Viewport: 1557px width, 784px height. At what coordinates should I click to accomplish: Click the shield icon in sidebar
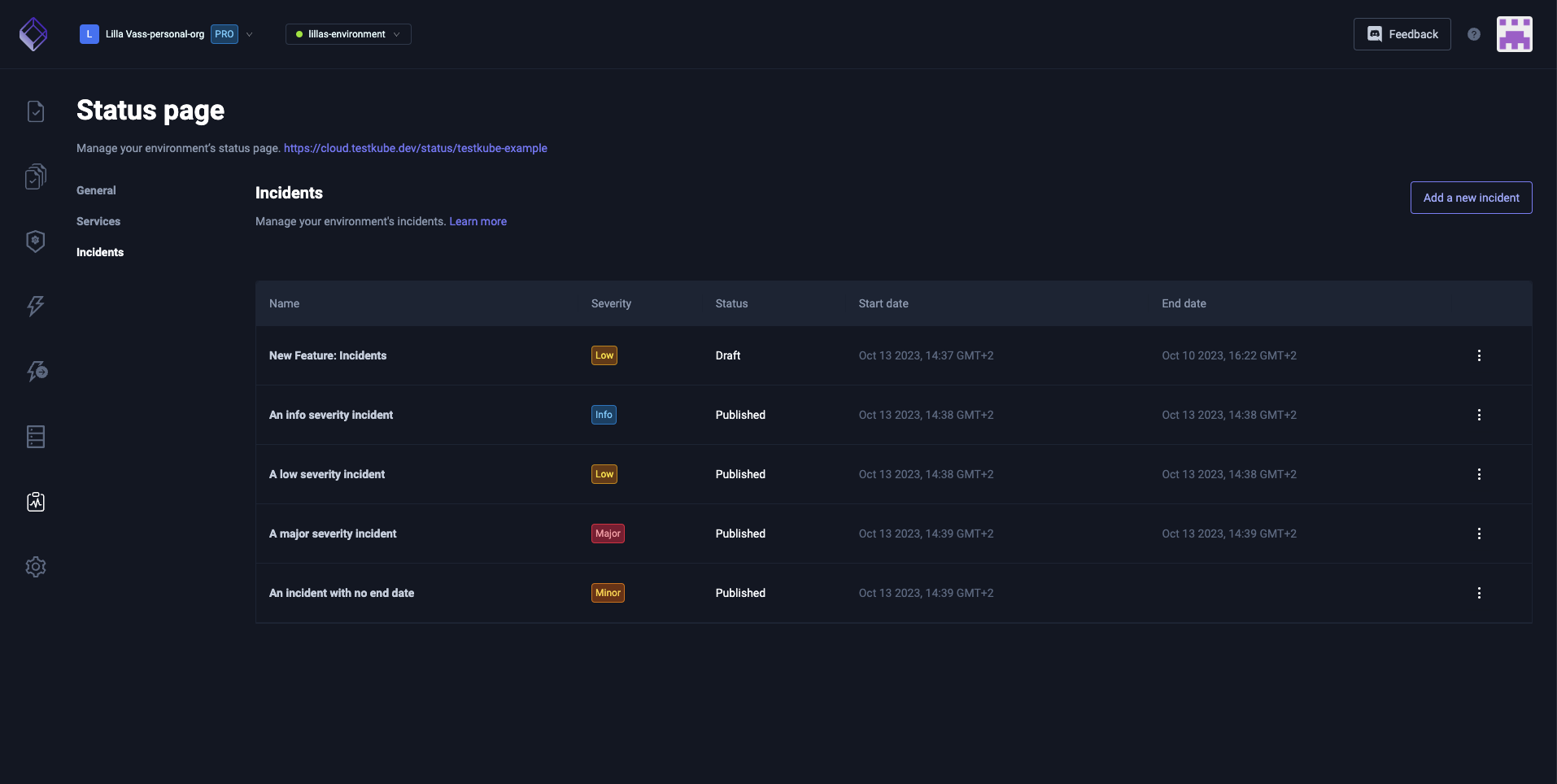(36, 242)
